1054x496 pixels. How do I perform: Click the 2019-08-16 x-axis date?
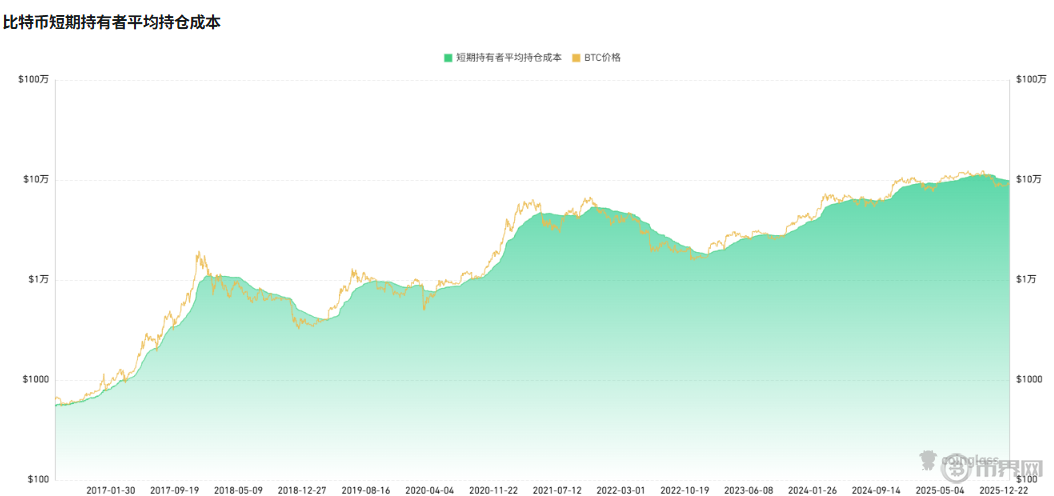[x=366, y=490]
